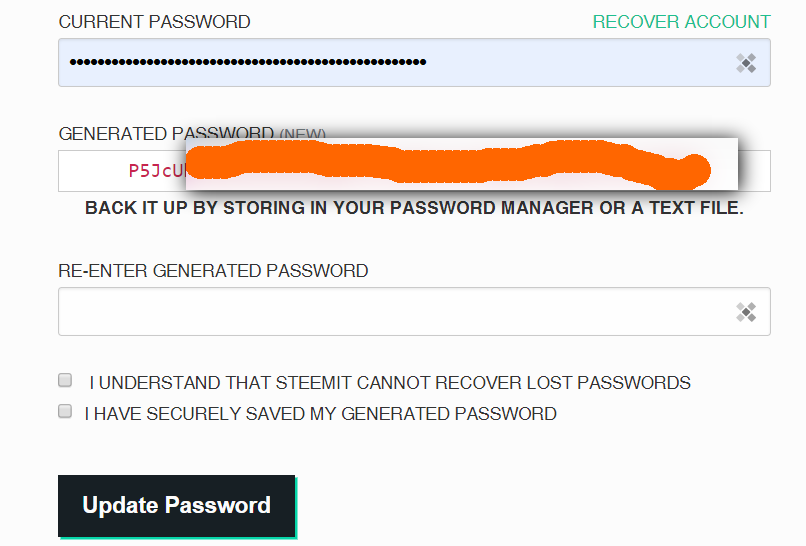Click the 'Generated Password' heading label
Image resolution: width=806 pixels, height=546 pixels.
pos(166,134)
